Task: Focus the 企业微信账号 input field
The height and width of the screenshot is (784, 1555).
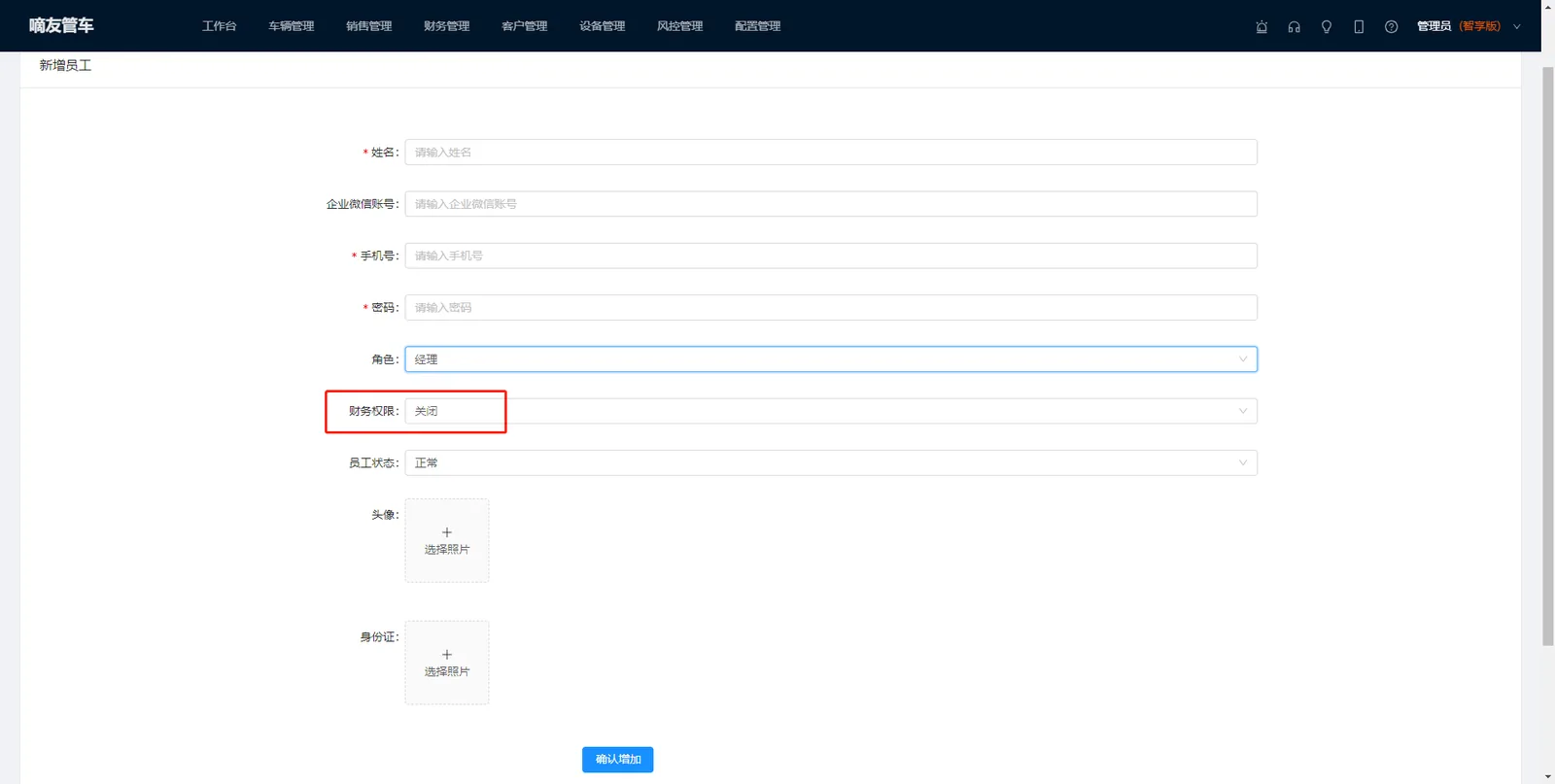Action: [x=831, y=204]
